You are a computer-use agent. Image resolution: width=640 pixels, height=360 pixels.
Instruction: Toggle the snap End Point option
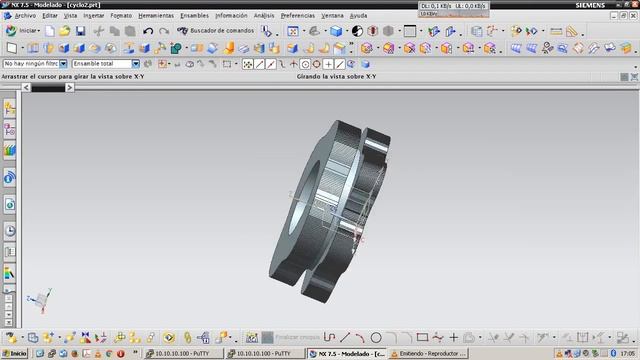(x=260, y=64)
